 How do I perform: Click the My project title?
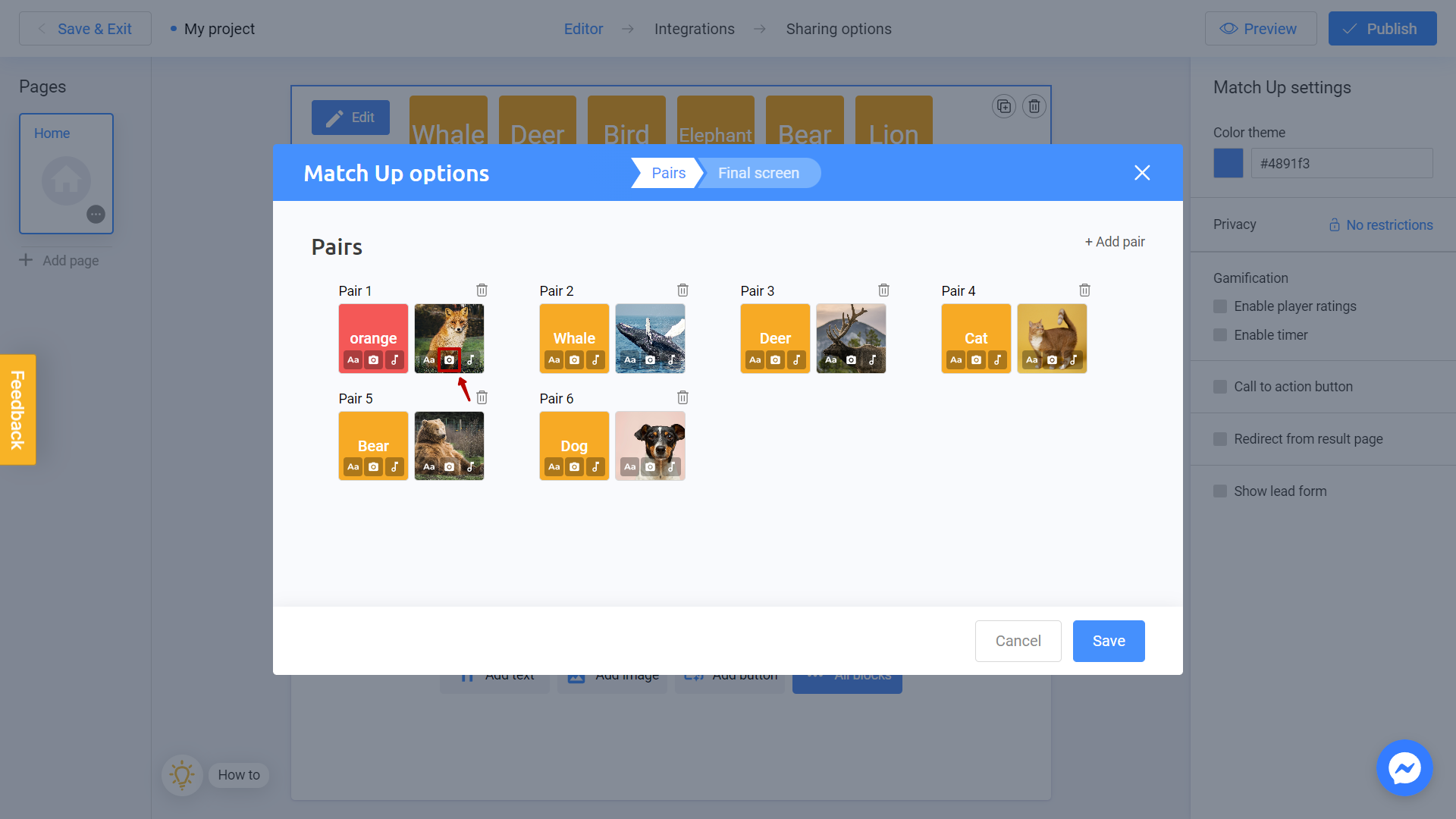click(x=219, y=29)
